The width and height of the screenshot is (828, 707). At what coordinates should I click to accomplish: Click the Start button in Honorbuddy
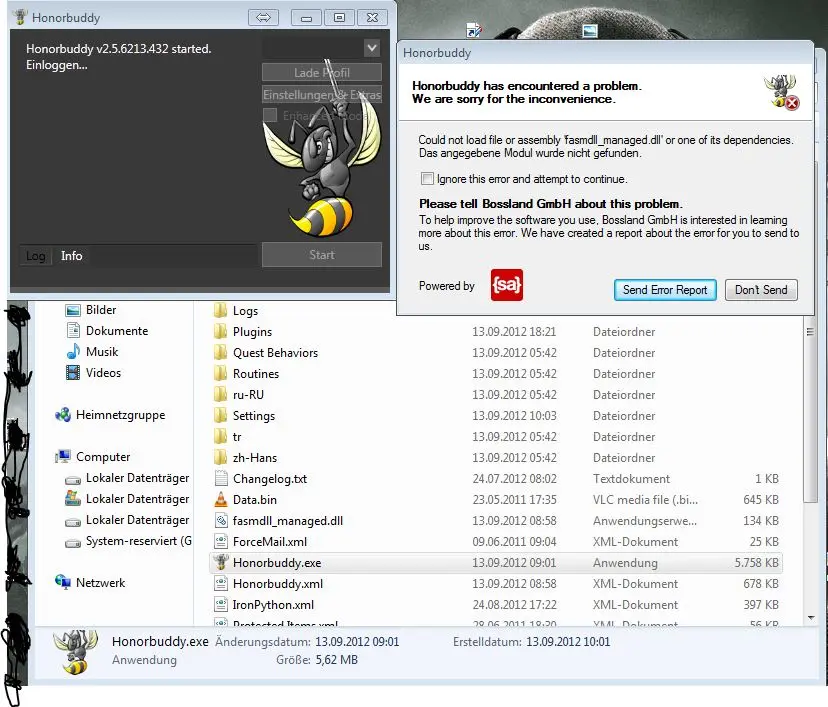322,254
